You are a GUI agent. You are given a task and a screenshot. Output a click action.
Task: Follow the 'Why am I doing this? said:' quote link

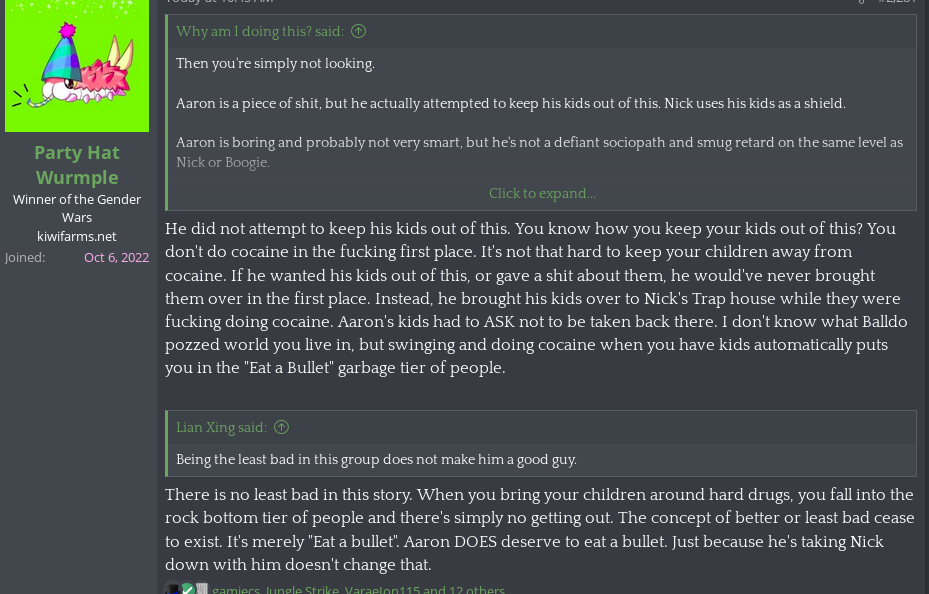point(259,32)
